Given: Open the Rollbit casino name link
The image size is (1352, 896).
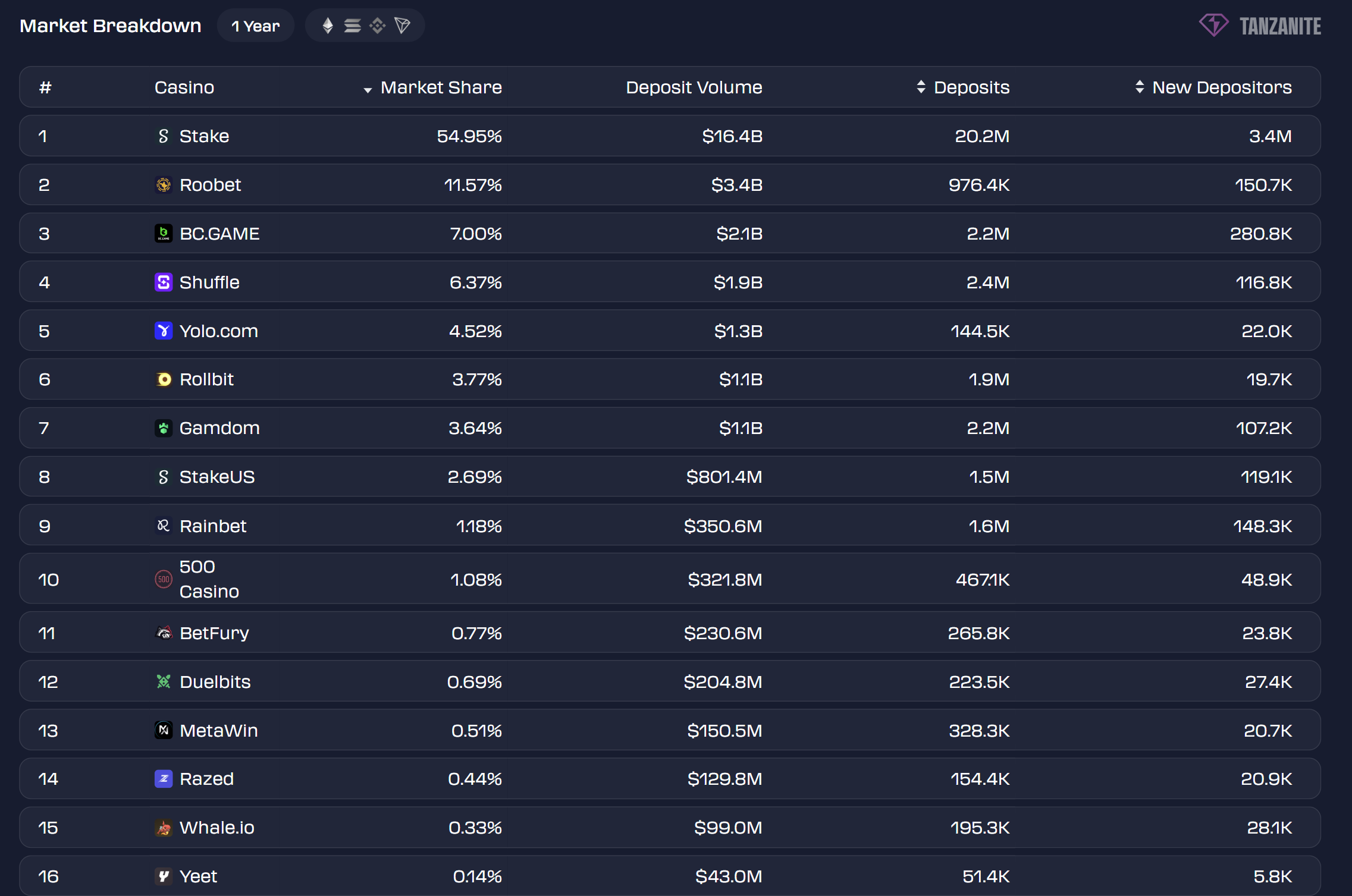Looking at the screenshot, I should click(206, 379).
